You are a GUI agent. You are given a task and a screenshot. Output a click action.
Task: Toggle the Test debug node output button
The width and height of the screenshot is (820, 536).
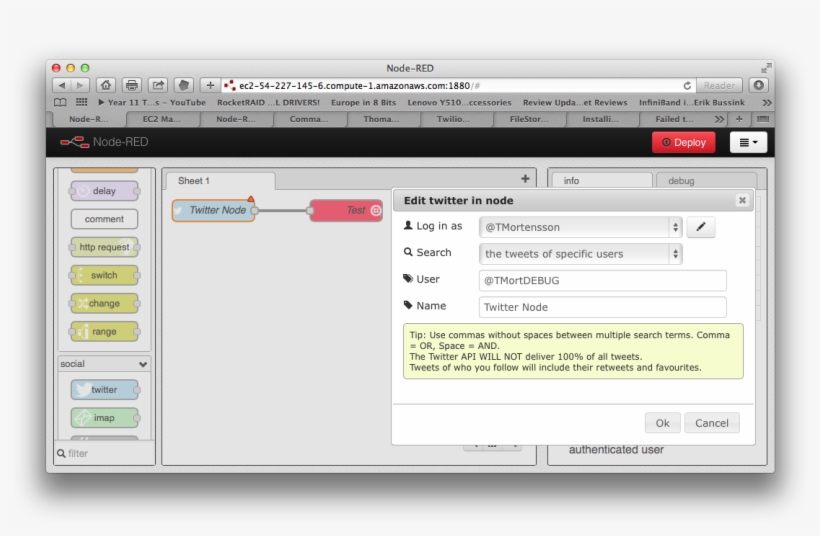[x=376, y=210]
